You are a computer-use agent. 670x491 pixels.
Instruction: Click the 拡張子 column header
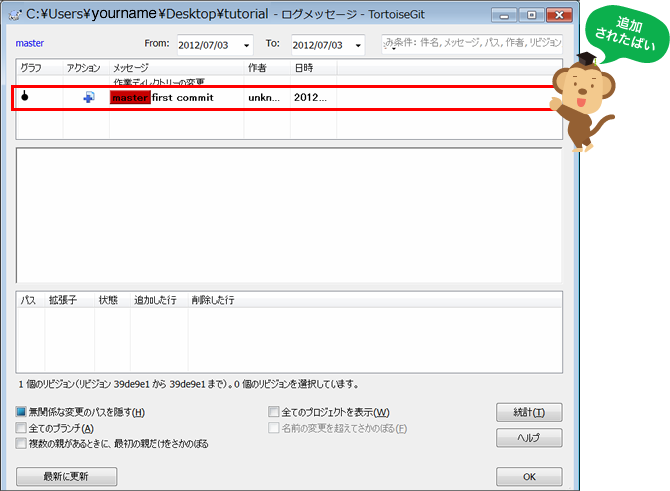click(69, 300)
